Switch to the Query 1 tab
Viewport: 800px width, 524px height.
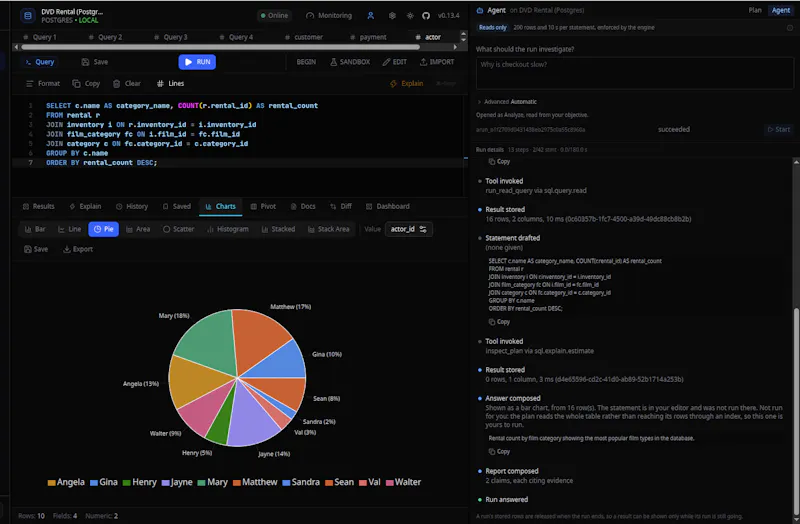point(40,37)
